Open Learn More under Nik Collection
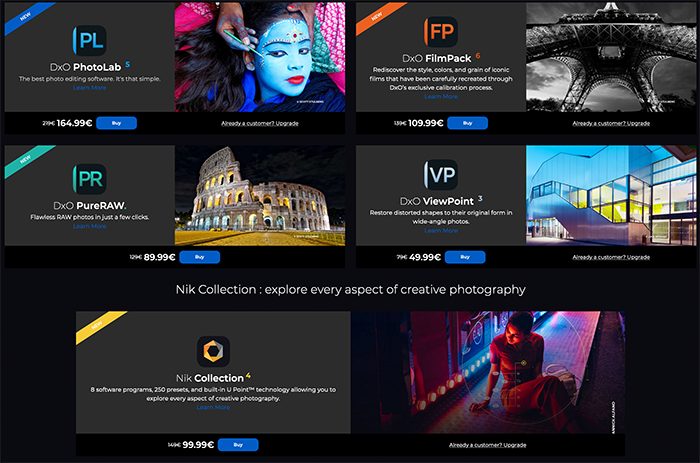The image size is (700, 463). click(213, 407)
